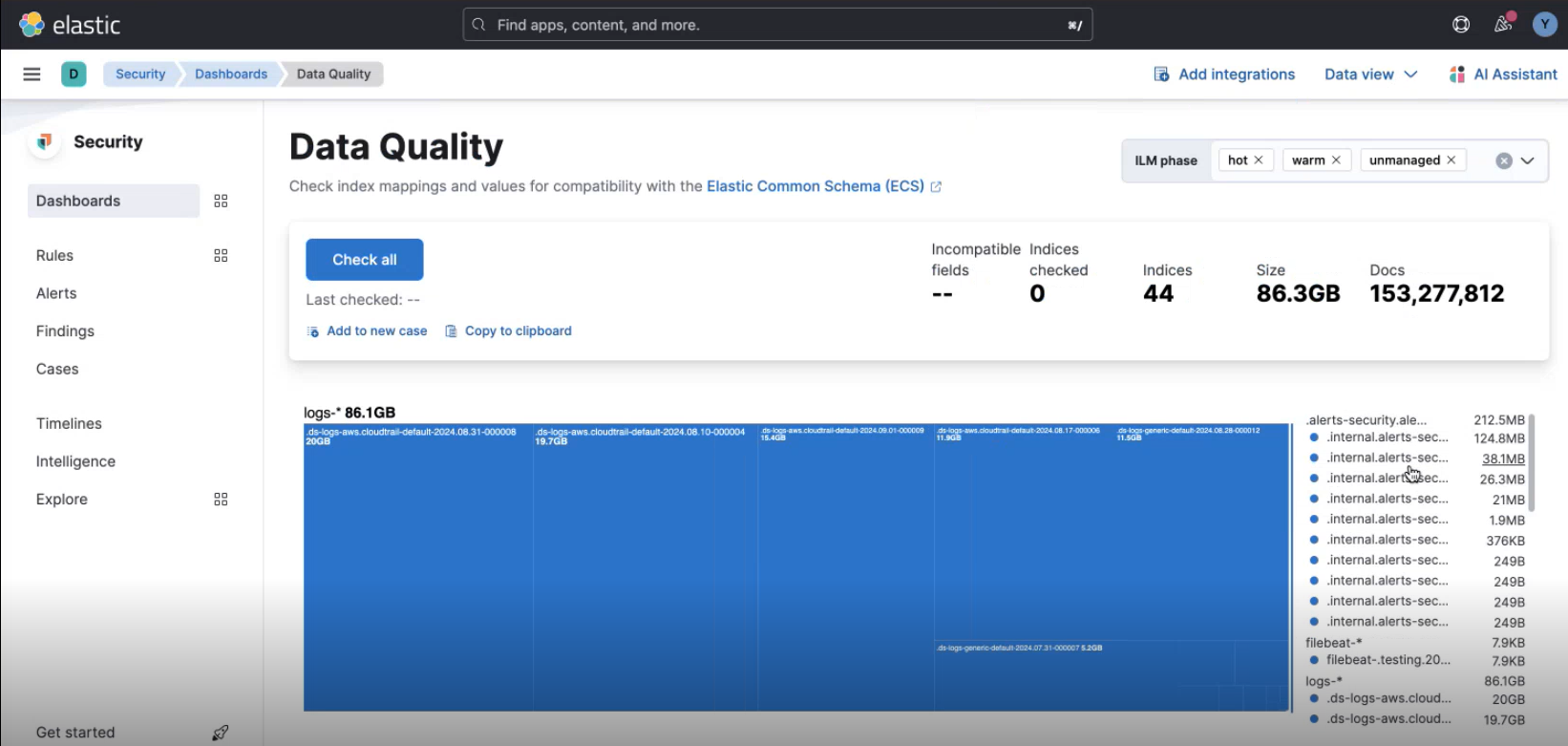Open Timelines in the sidebar
The height and width of the screenshot is (746, 1568).
click(69, 423)
